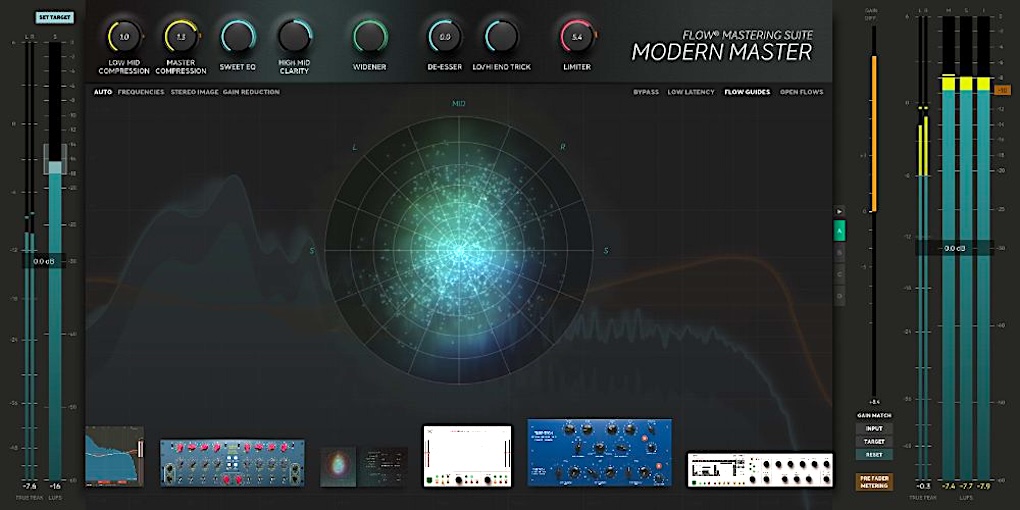Switch to the Auto view
Screen dimensions: 1020x510
point(103,92)
